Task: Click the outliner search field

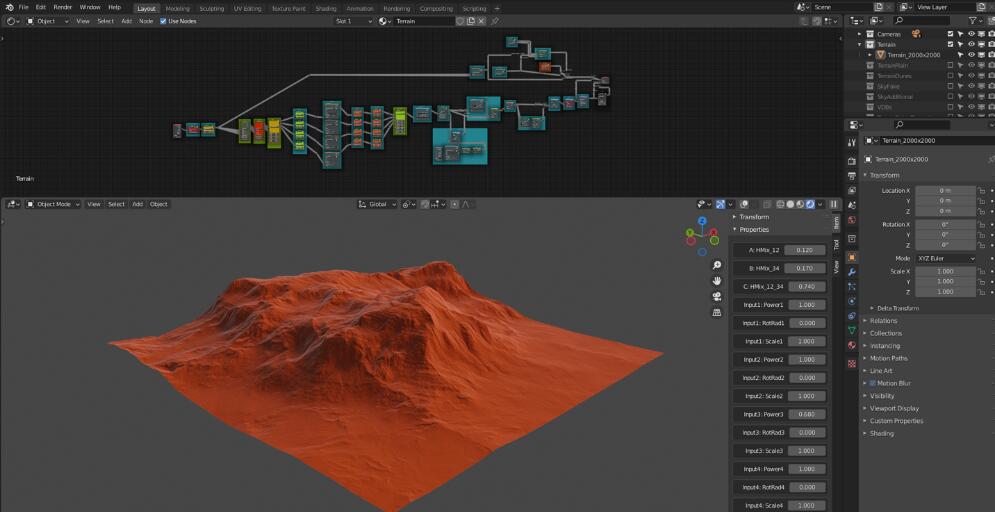Action: [922, 21]
